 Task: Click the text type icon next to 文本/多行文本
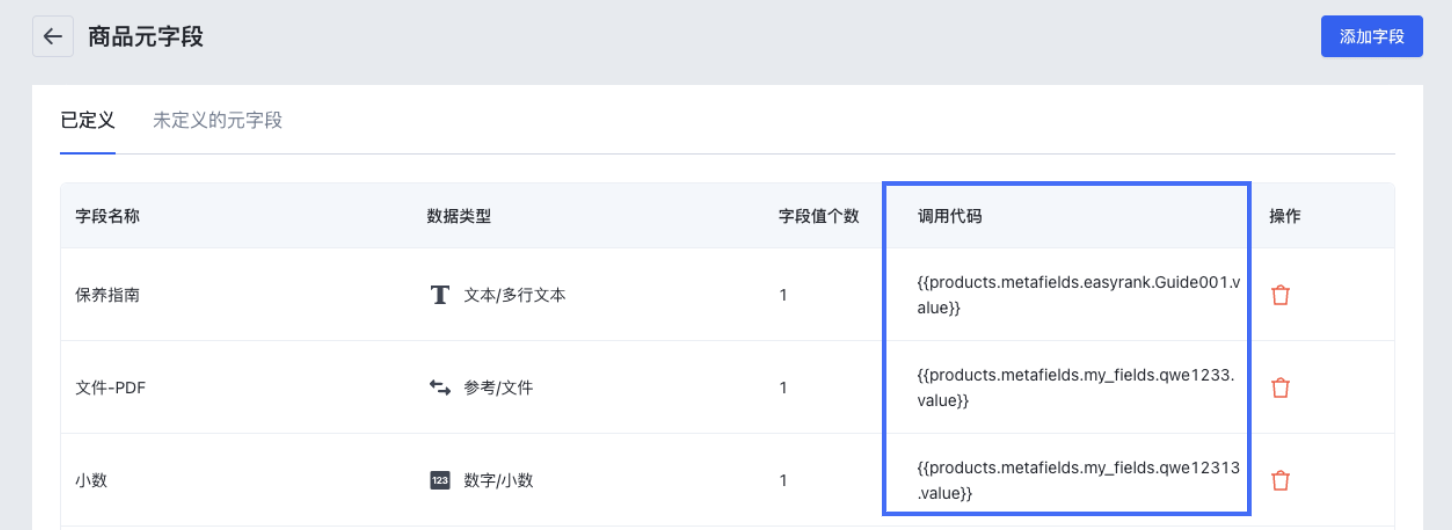point(439,295)
